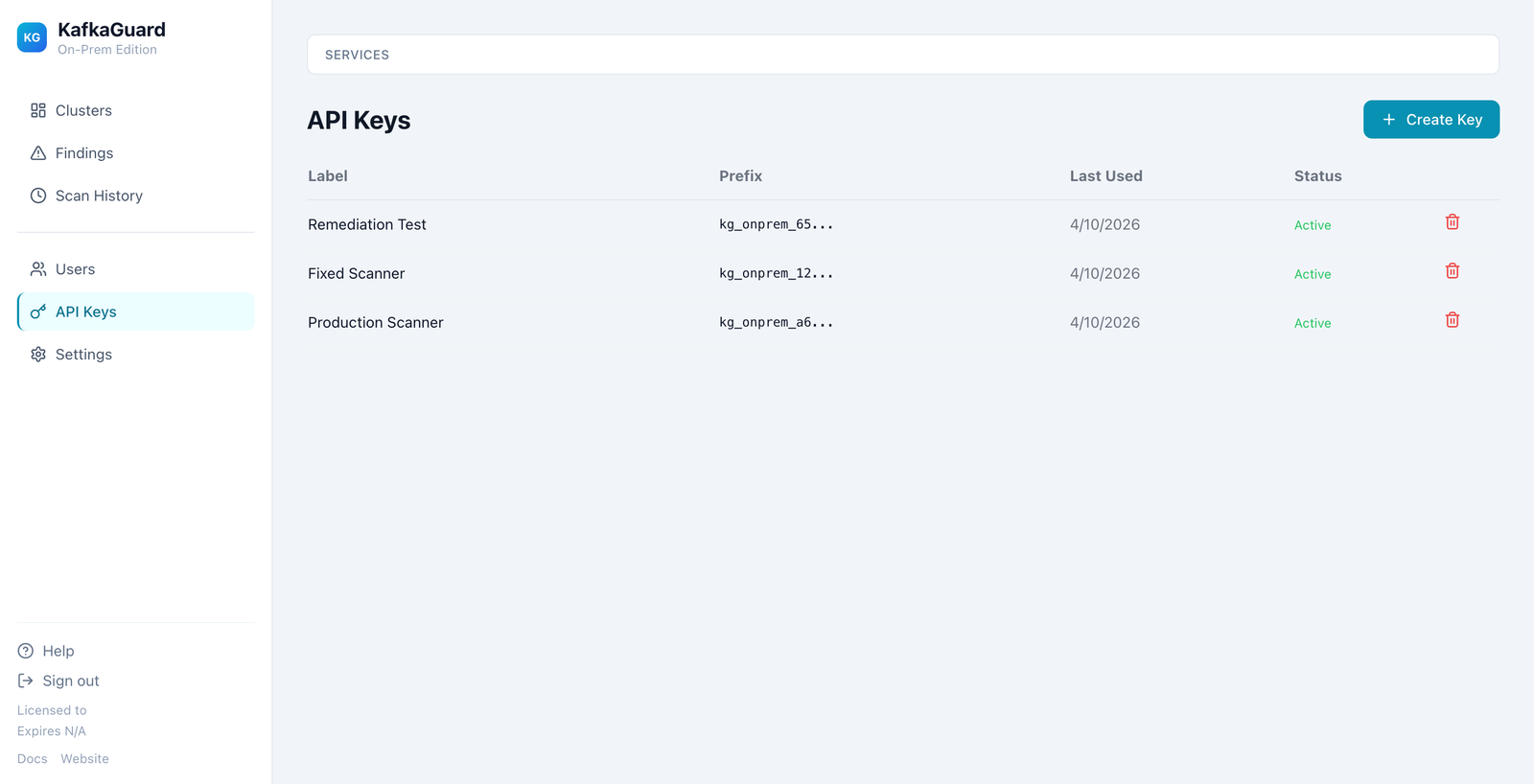
Task: Delete the Fixed Scanner API key
Action: click(x=1452, y=271)
